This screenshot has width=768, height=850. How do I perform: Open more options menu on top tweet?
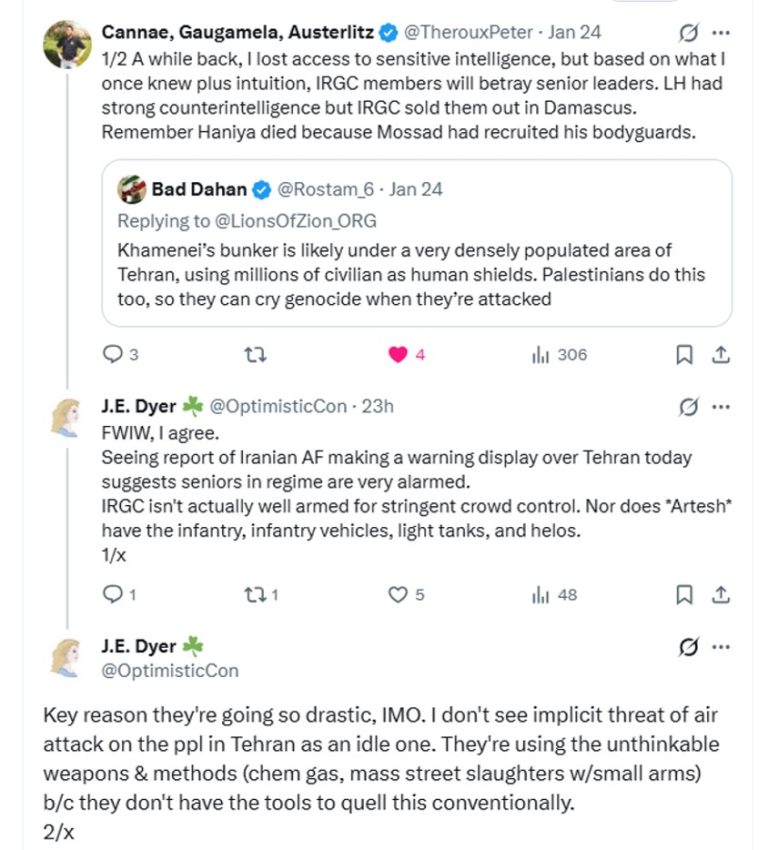click(x=721, y=31)
